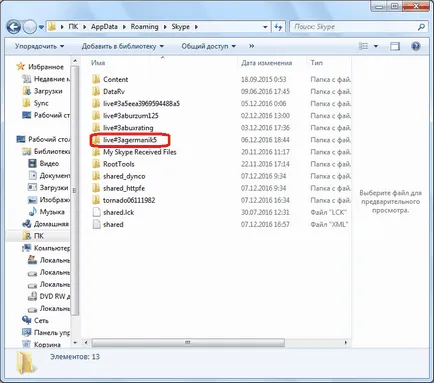Screen dimensions: 434x383
Task: Open the Общий доступ menu
Action: tap(208, 46)
